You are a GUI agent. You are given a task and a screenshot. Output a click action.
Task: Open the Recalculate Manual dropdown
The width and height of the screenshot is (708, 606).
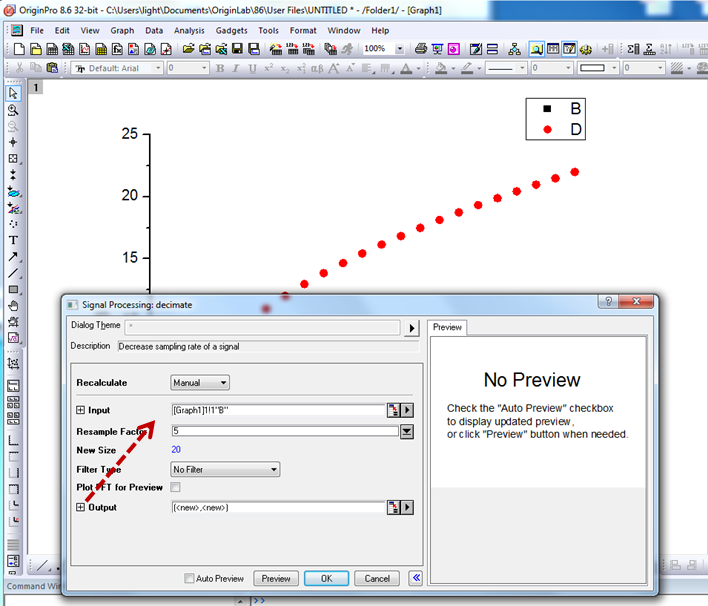[x=200, y=382]
